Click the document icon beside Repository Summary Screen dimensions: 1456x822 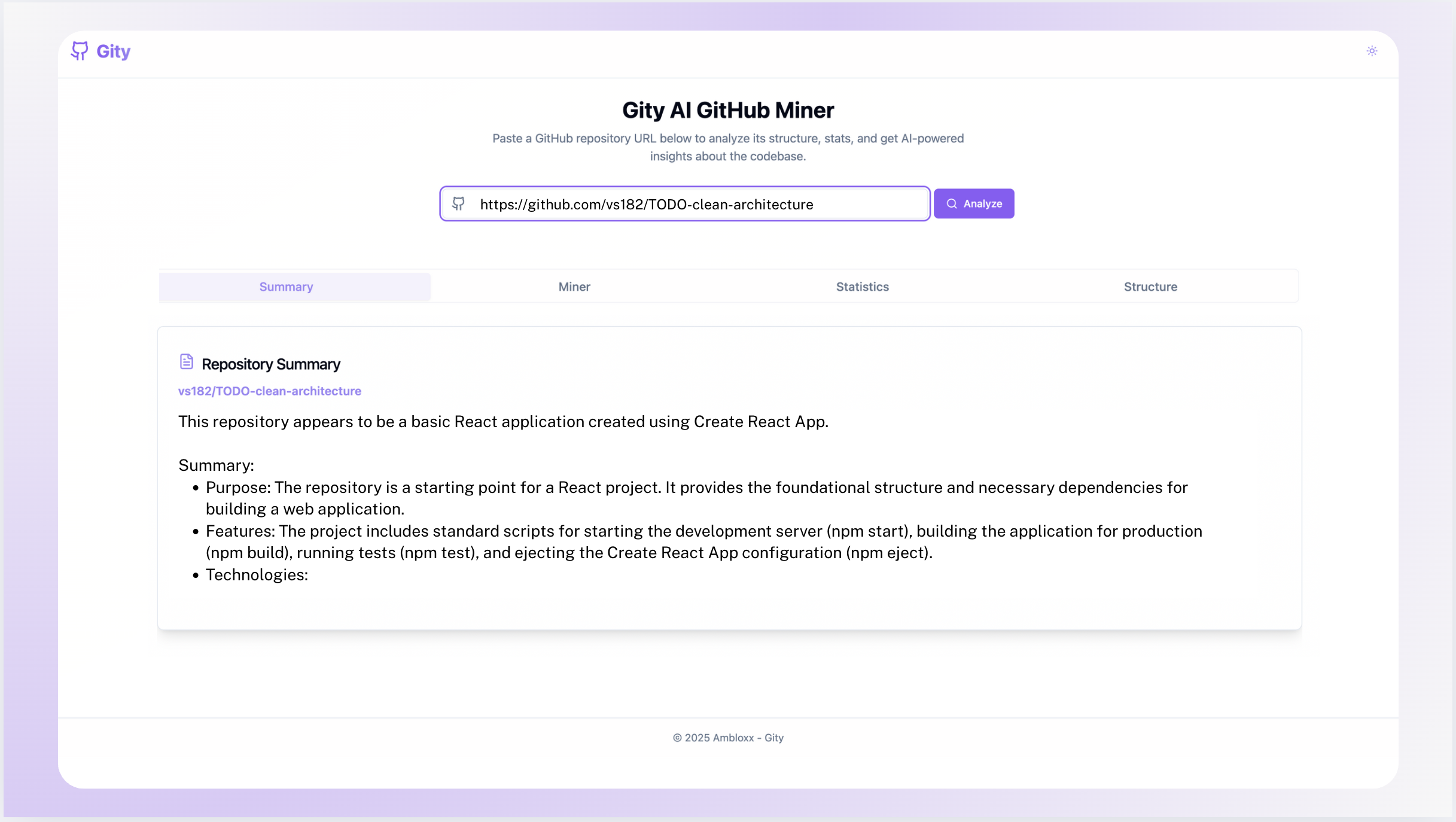pyautogui.click(x=186, y=362)
